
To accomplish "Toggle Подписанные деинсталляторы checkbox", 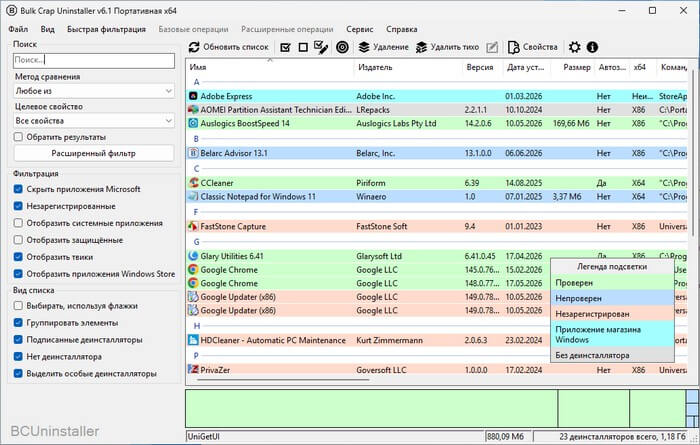I will tap(18, 340).
